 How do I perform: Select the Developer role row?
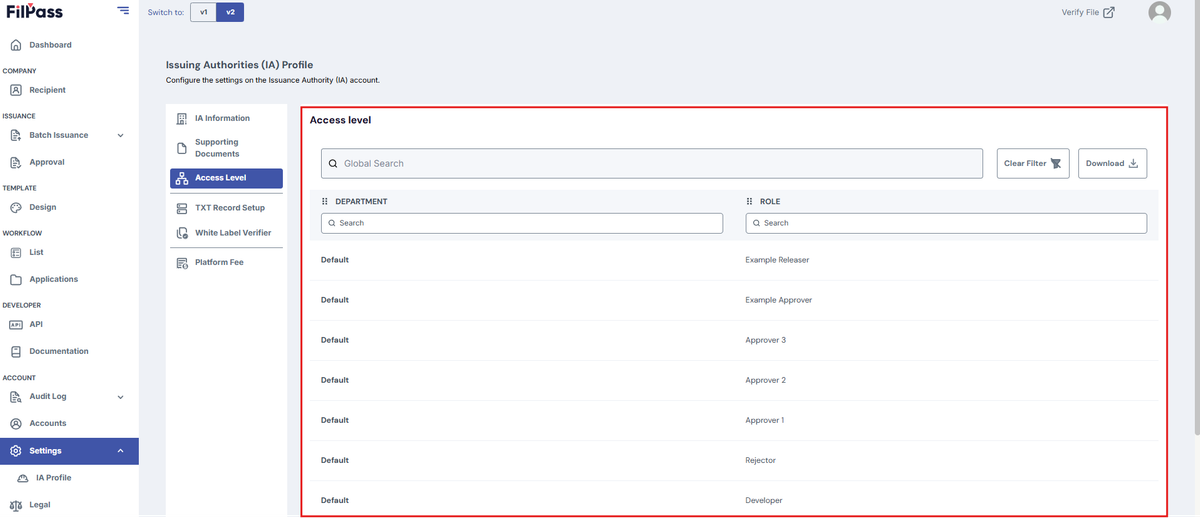[734, 500]
